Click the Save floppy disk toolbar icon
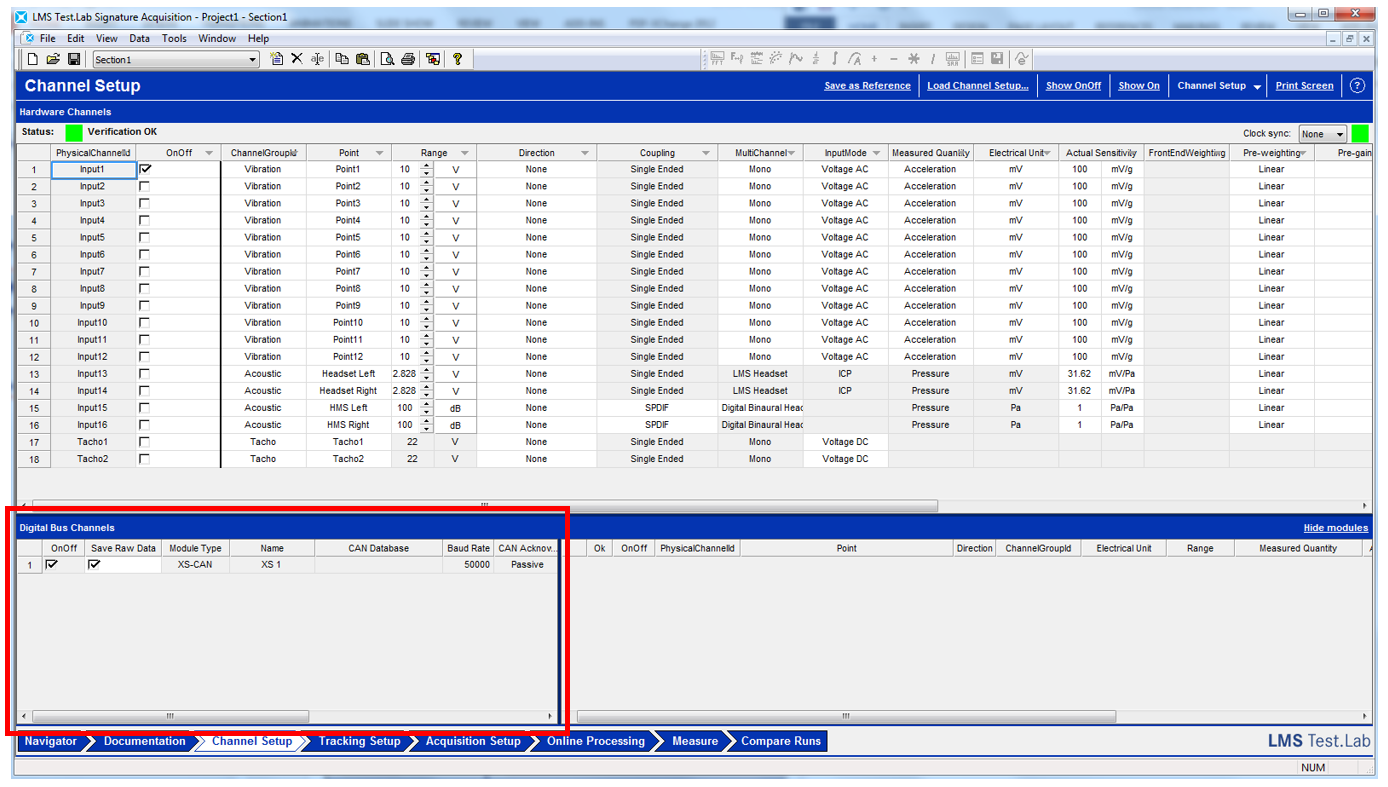This screenshot has height=787, width=1388. click(x=74, y=59)
